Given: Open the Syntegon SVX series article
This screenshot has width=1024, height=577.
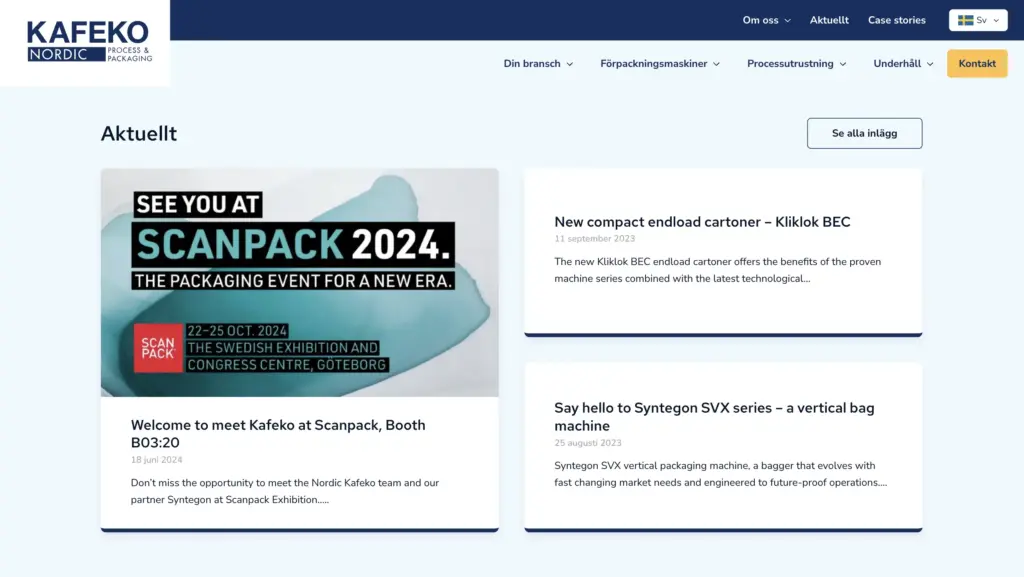Looking at the screenshot, I should click(714, 416).
